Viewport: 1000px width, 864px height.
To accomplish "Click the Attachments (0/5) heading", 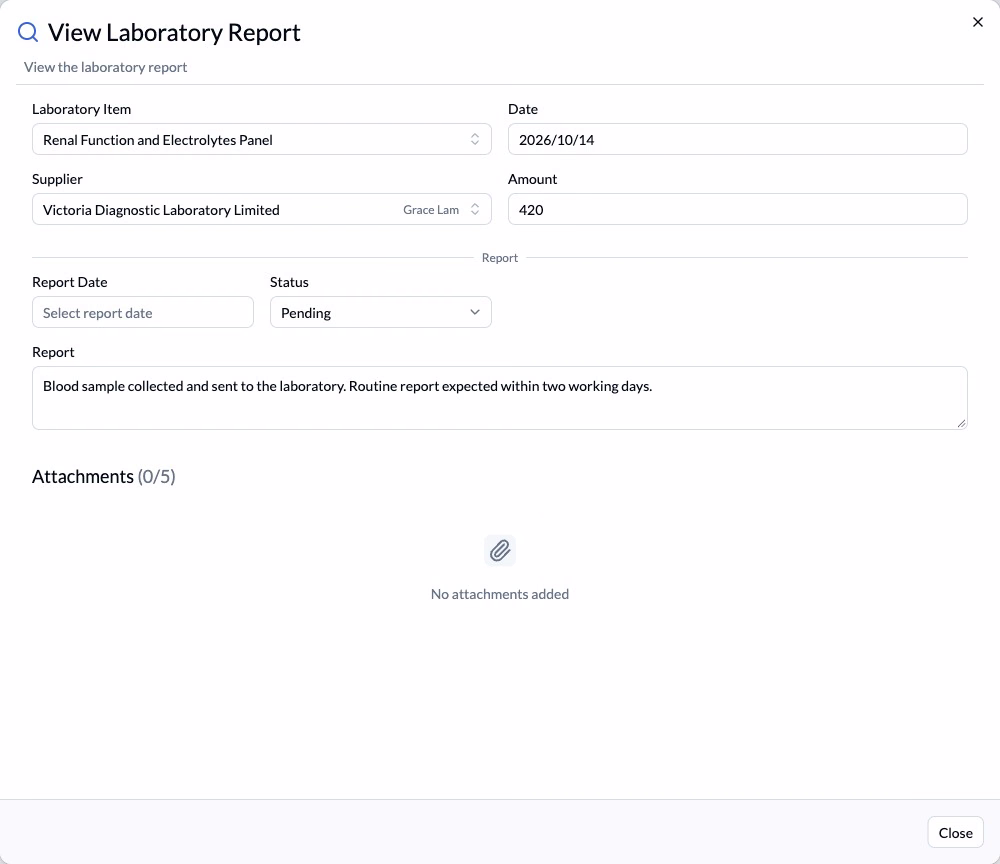I will [103, 476].
